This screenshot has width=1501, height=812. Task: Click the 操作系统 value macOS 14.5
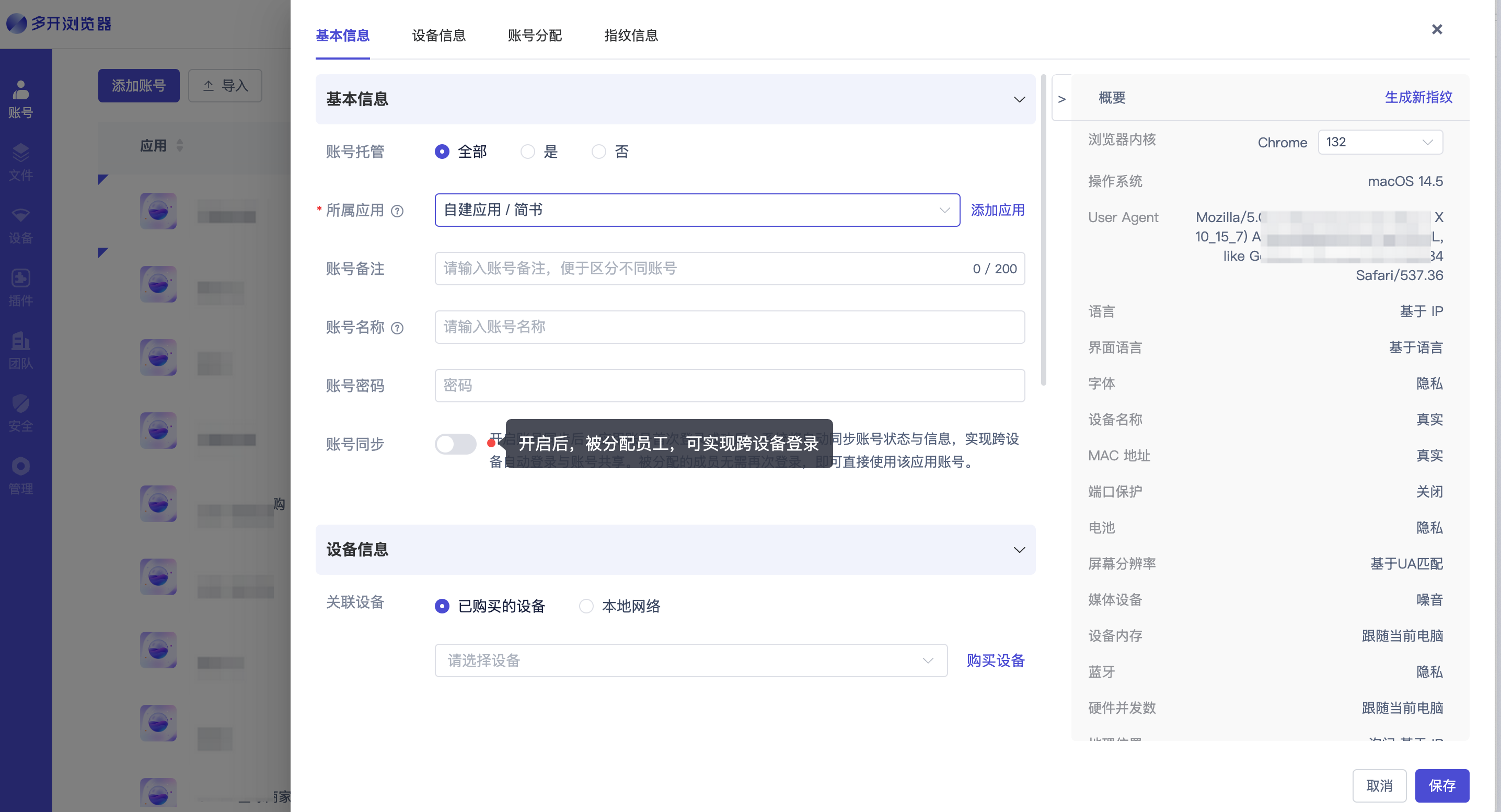[x=1405, y=181]
